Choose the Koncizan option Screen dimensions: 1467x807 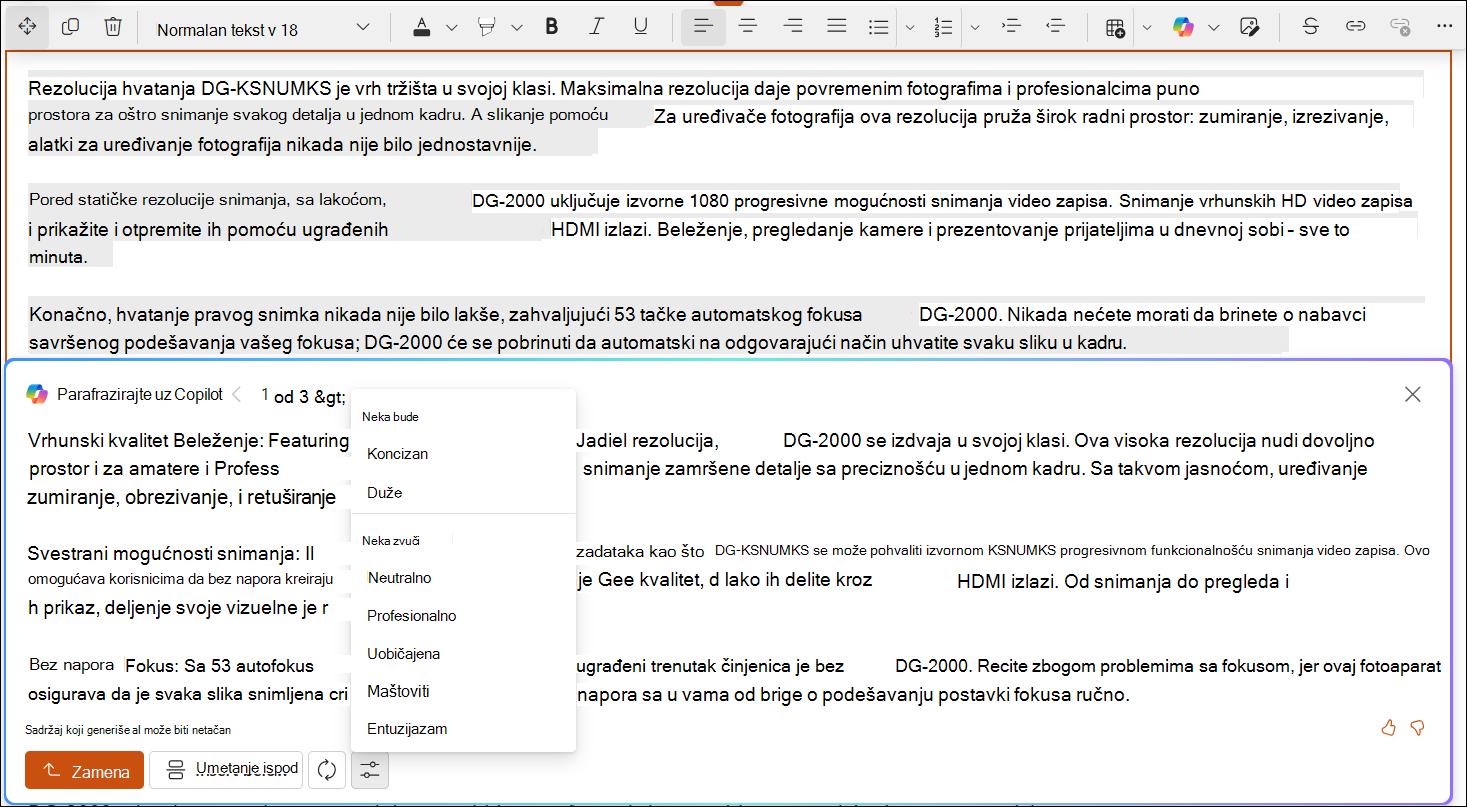coord(464,454)
